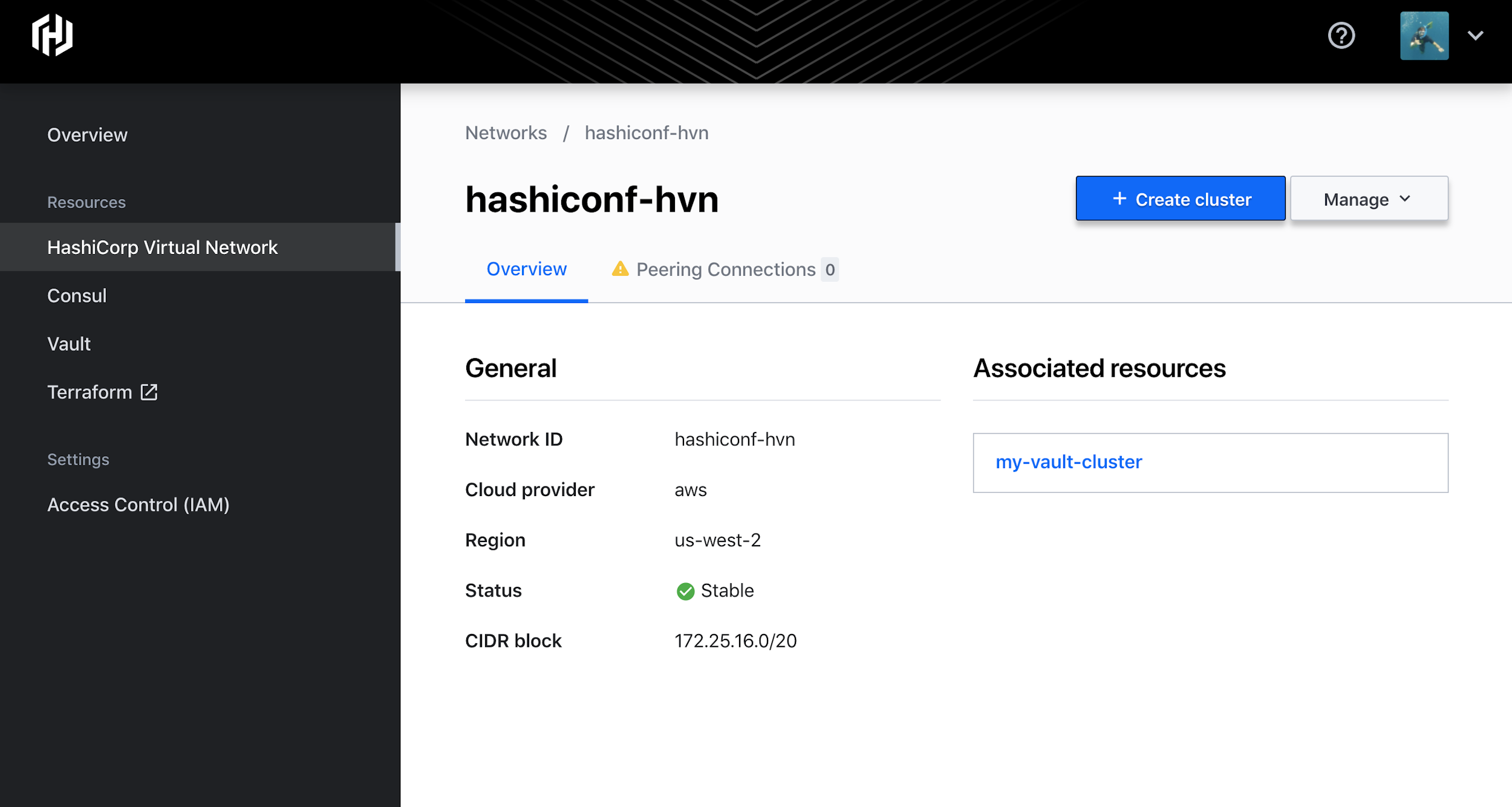Click the 0 badge on Peering Connections
1512x807 pixels.
[x=830, y=269]
